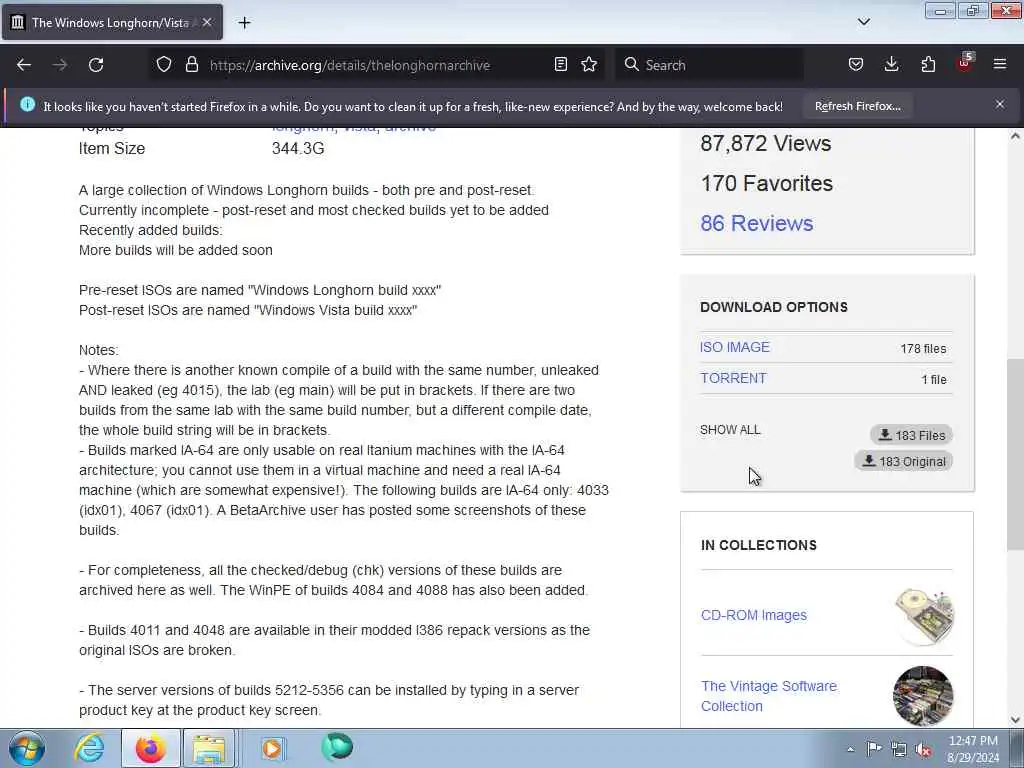Launch Internet Explorer from the taskbar
Screen dimensions: 1024x768
click(x=89, y=748)
